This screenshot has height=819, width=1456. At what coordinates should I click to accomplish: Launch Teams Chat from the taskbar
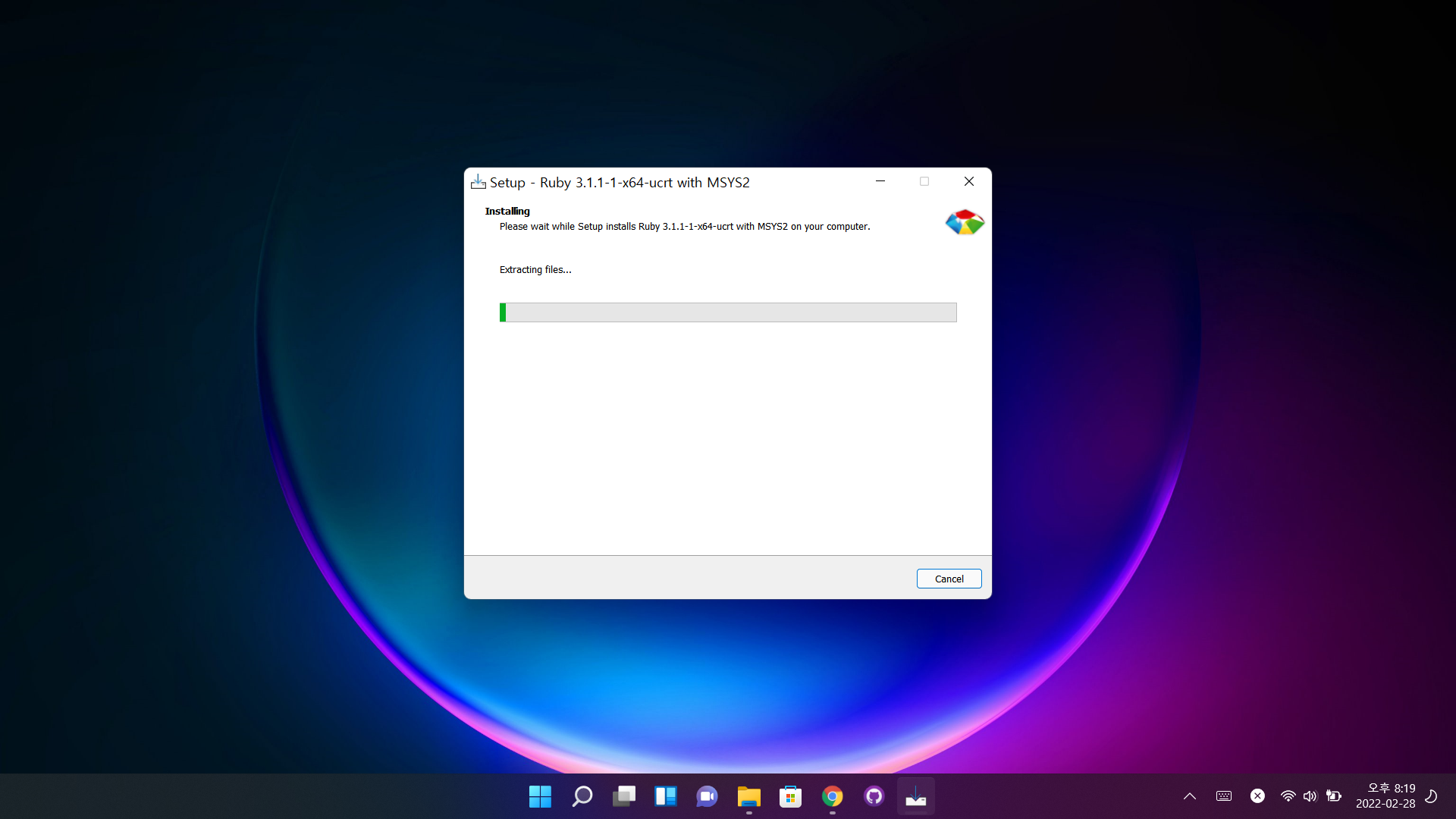tap(707, 796)
